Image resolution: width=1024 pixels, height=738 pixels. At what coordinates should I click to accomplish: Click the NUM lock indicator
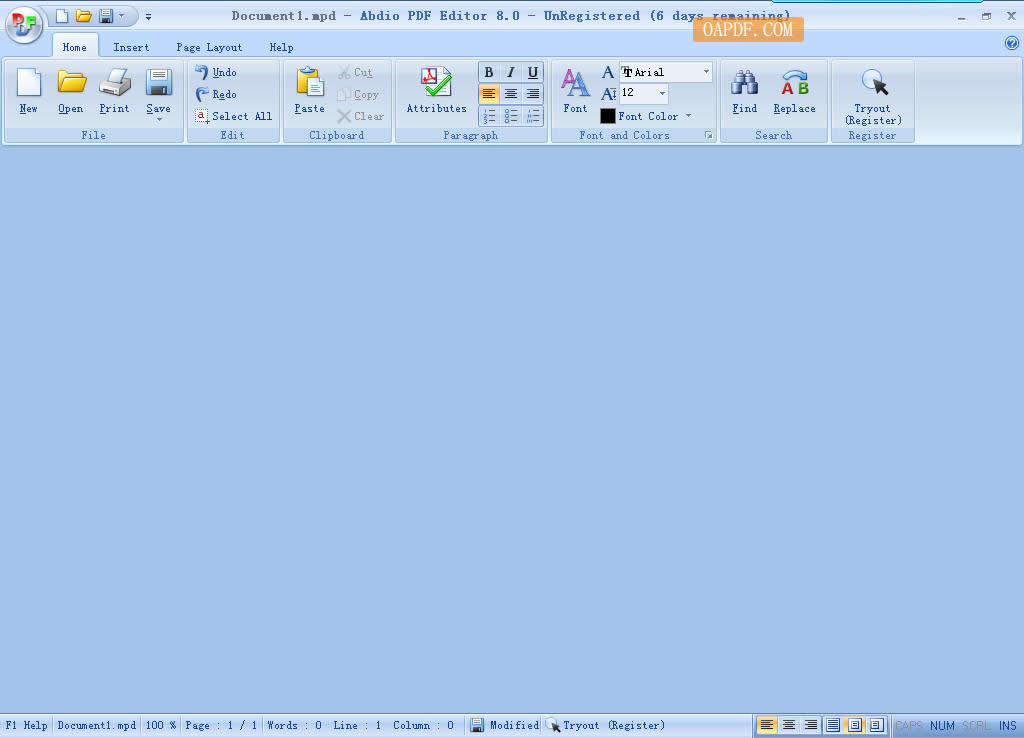pyautogui.click(x=942, y=726)
